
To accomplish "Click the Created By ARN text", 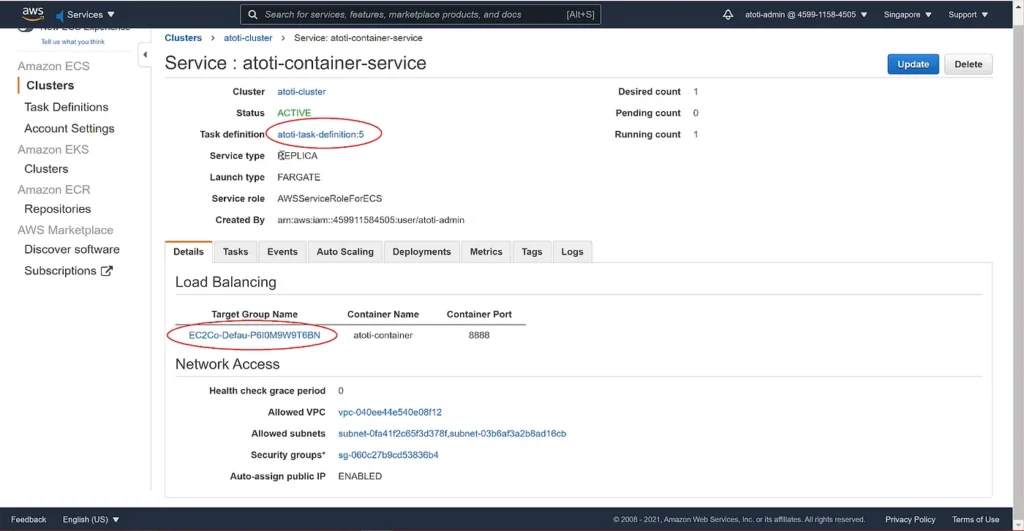I will pyautogui.click(x=370, y=220).
